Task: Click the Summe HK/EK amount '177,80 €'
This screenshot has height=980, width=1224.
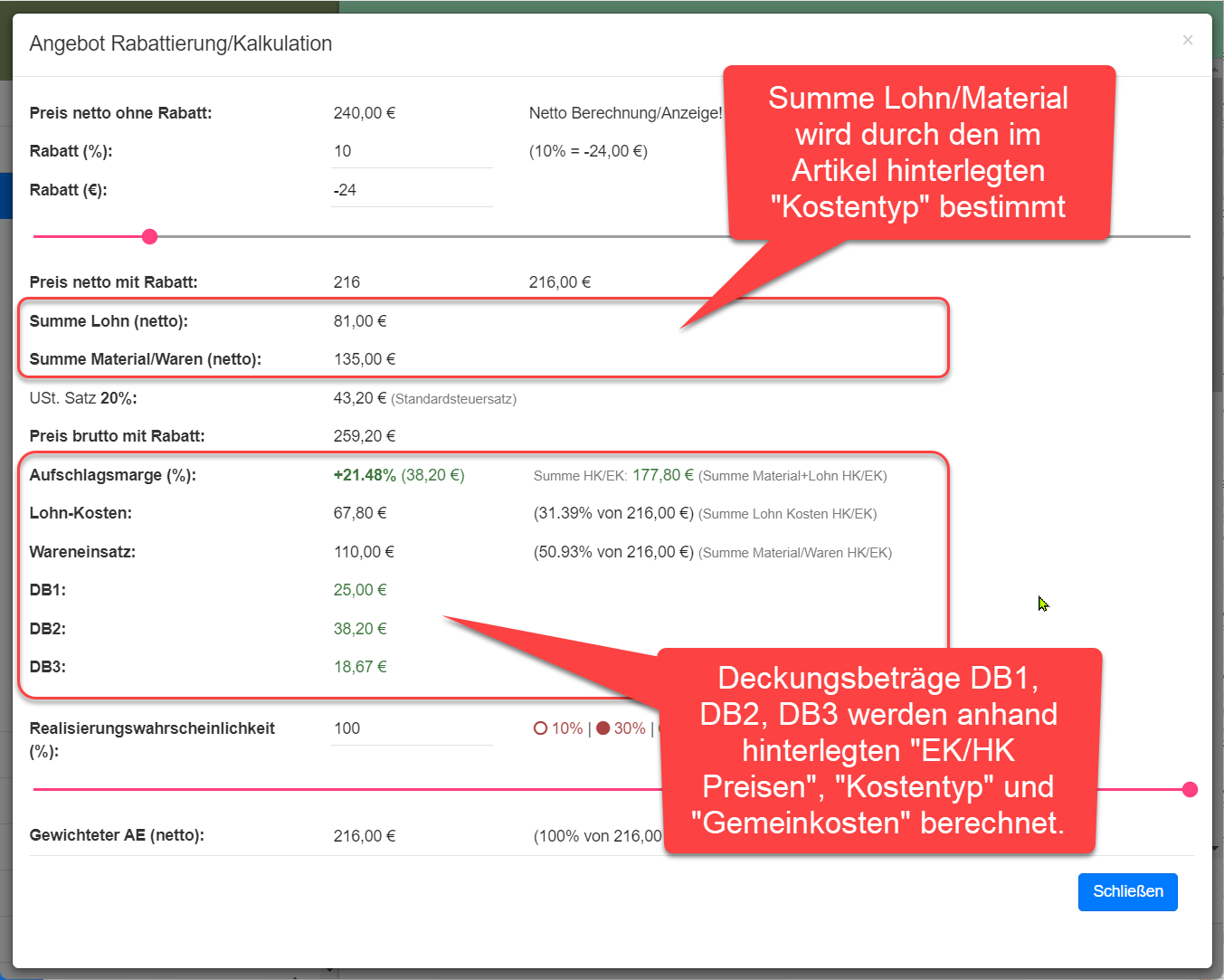Action: (x=663, y=475)
